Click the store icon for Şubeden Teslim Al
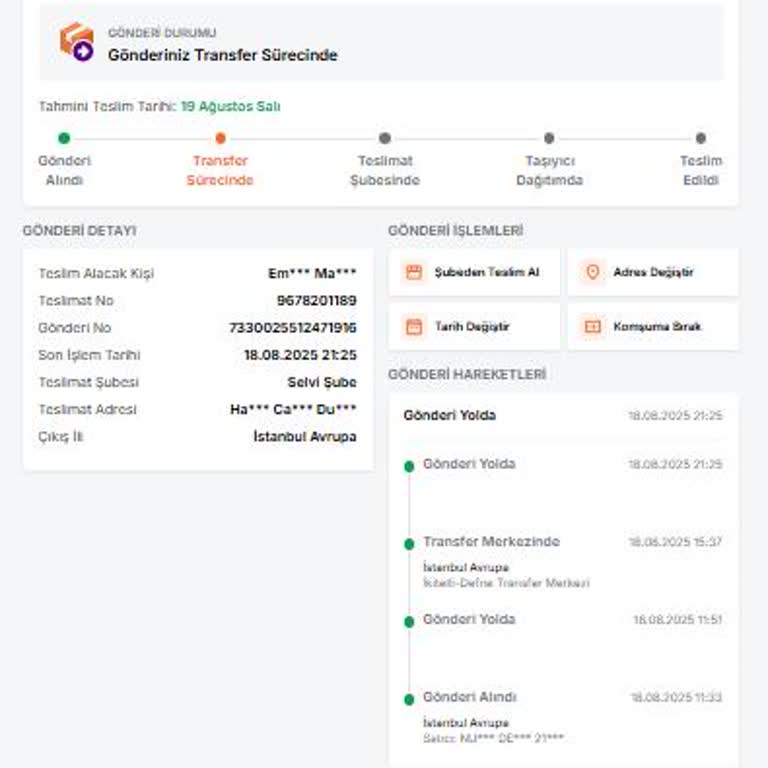The height and width of the screenshot is (768, 768). pos(413,272)
